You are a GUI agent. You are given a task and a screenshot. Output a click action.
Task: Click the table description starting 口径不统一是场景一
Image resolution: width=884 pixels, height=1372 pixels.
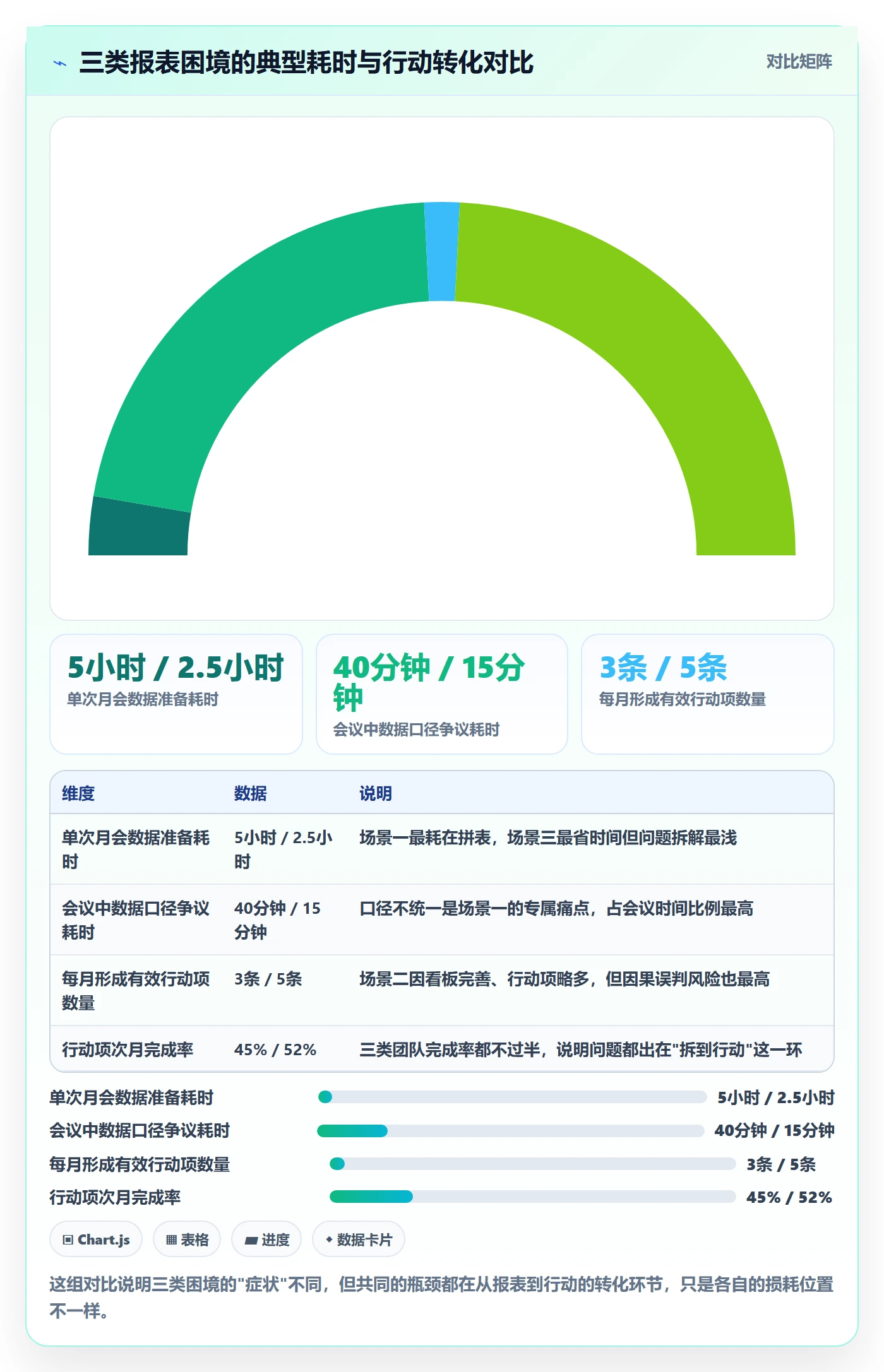(556, 908)
